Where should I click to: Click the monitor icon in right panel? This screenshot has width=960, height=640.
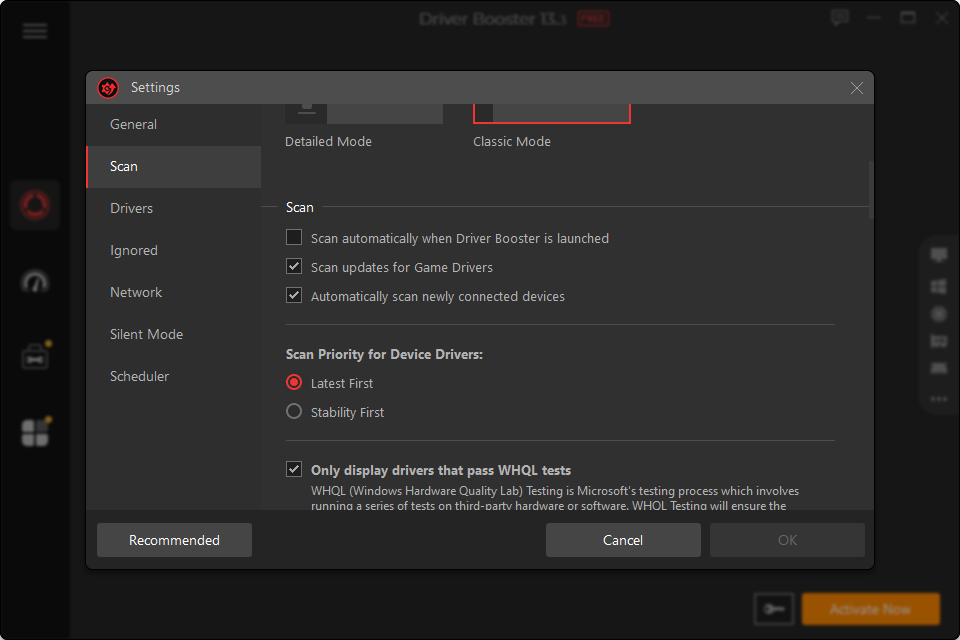(939, 254)
